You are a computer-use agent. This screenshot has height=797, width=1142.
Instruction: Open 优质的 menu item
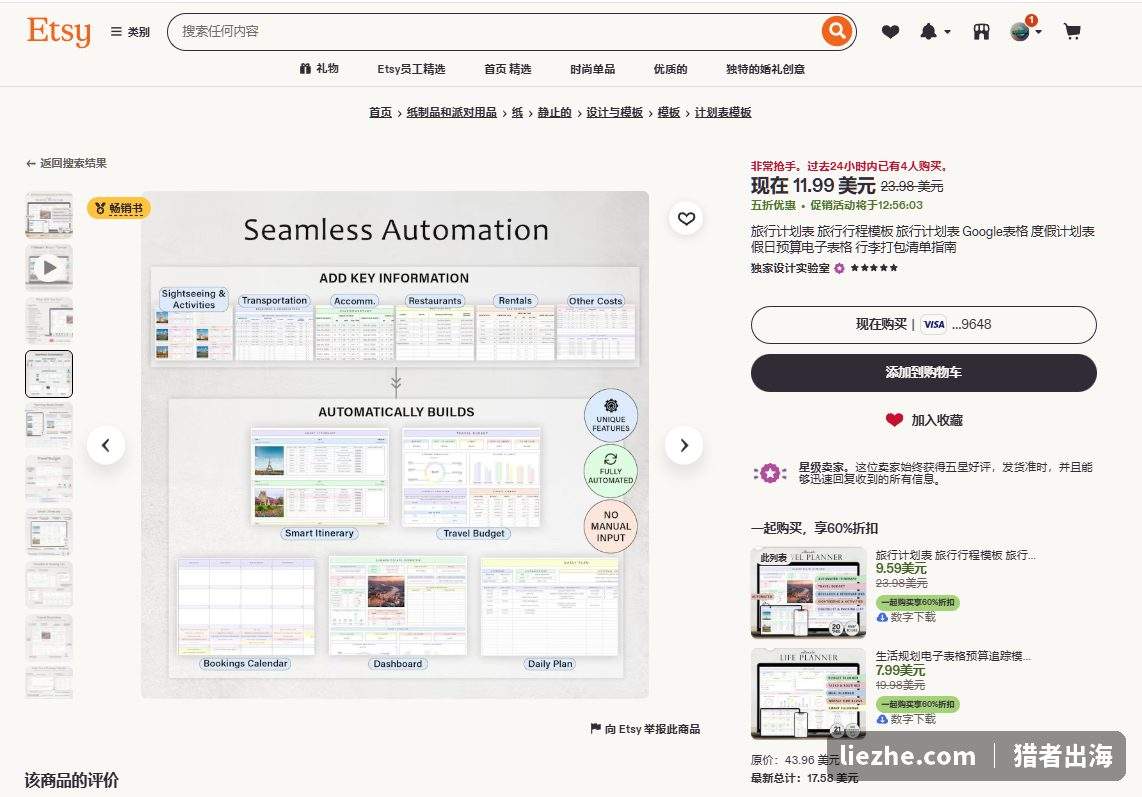coord(670,69)
